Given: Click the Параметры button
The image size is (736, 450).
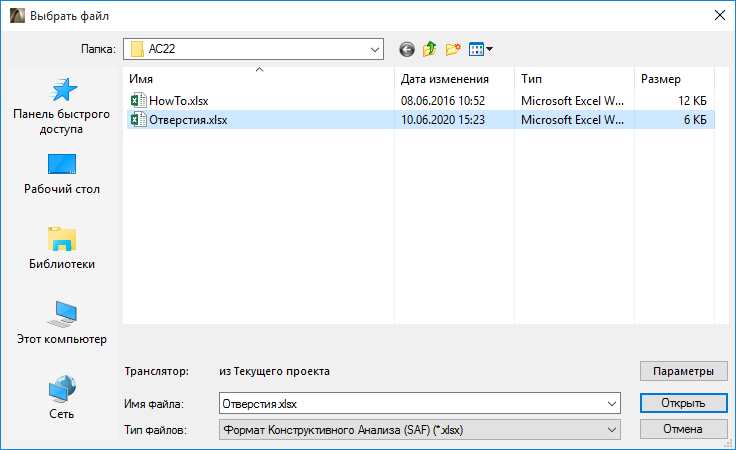Looking at the screenshot, I should [x=684, y=371].
